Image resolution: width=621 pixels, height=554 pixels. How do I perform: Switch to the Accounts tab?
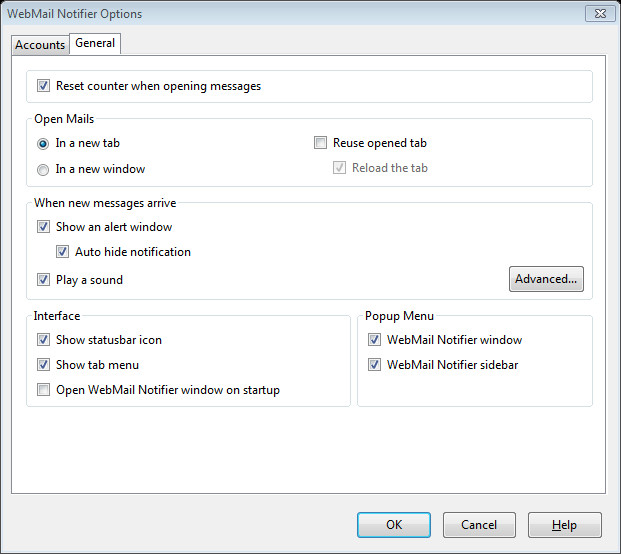[x=40, y=45]
